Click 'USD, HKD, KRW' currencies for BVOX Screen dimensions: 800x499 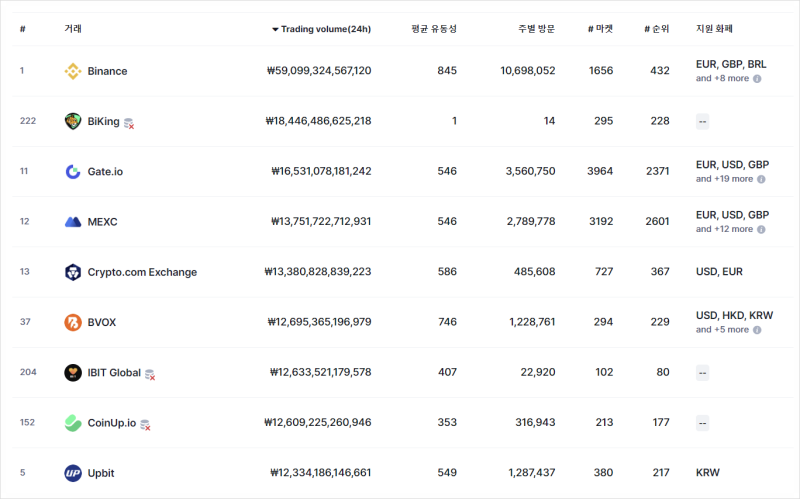735,315
